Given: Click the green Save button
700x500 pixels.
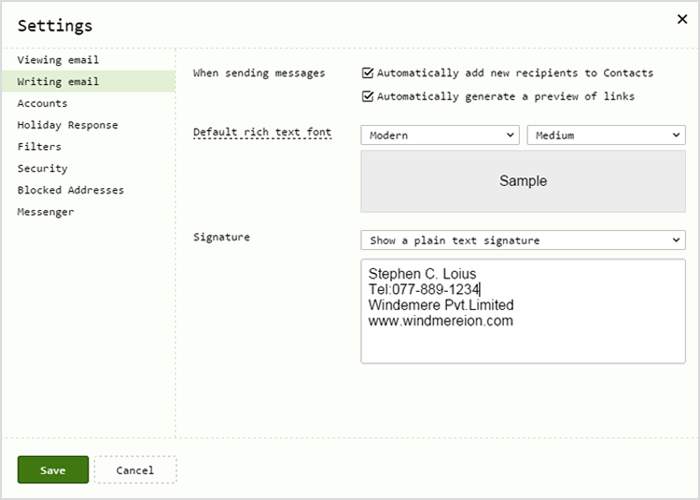Looking at the screenshot, I should [53, 470].
